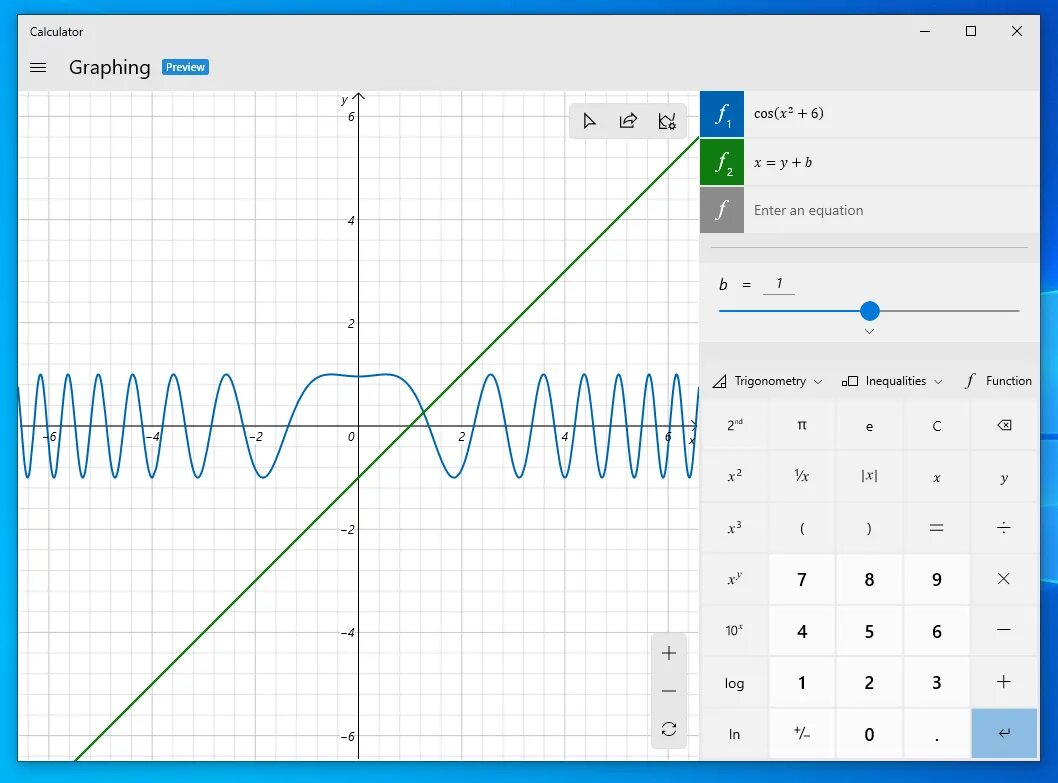The image size is (1058, 783).
Task: Edit the b value field showing 1
Action: (779, 284)
